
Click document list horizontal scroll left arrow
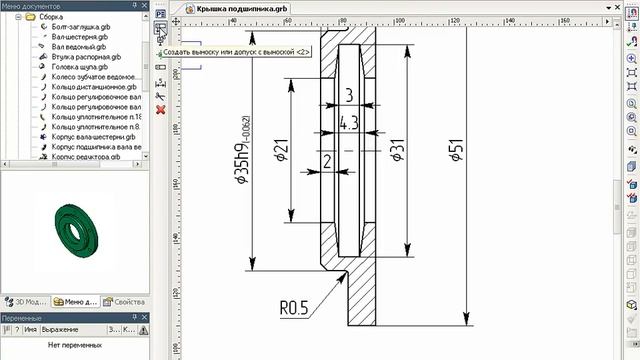pyautogui.click(x=5, y=164)
